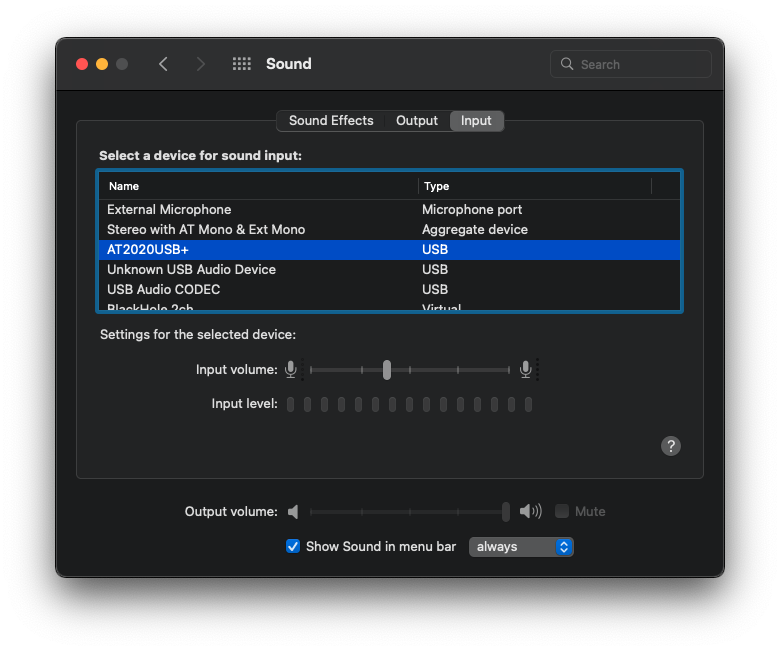Select External Microphone input device
This screenshot has width=780, height=651.
(169, 210)
